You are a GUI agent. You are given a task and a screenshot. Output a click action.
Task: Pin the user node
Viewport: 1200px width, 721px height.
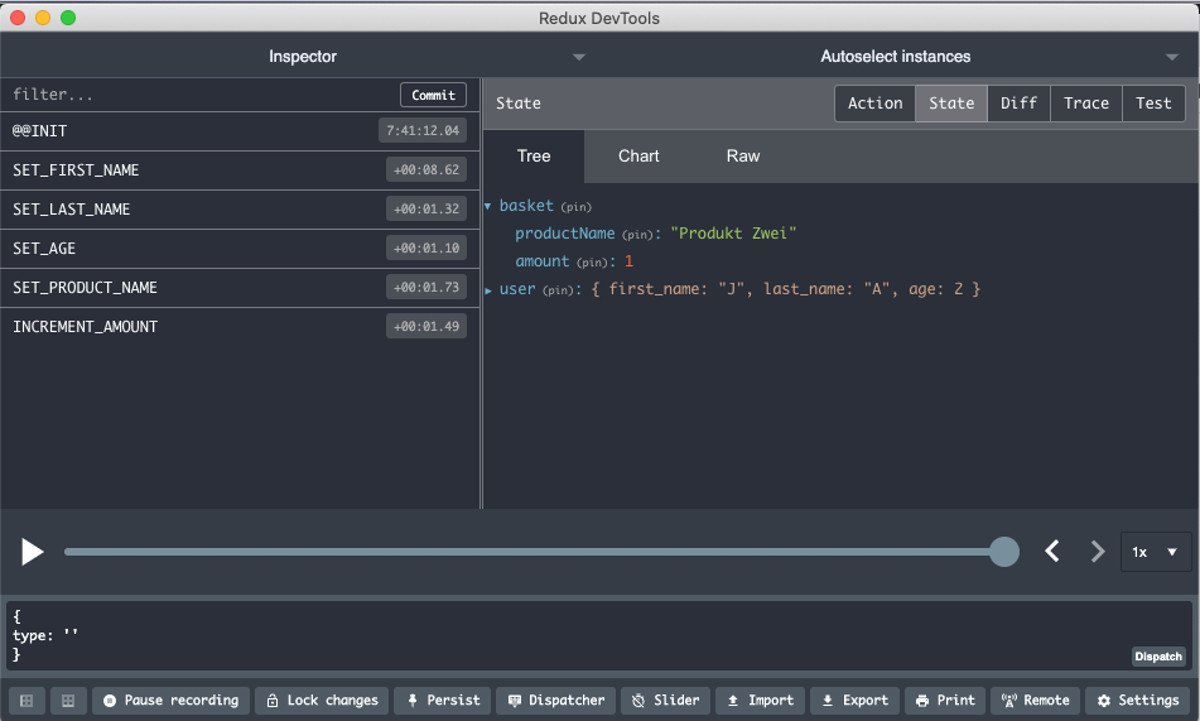(558, 290)
